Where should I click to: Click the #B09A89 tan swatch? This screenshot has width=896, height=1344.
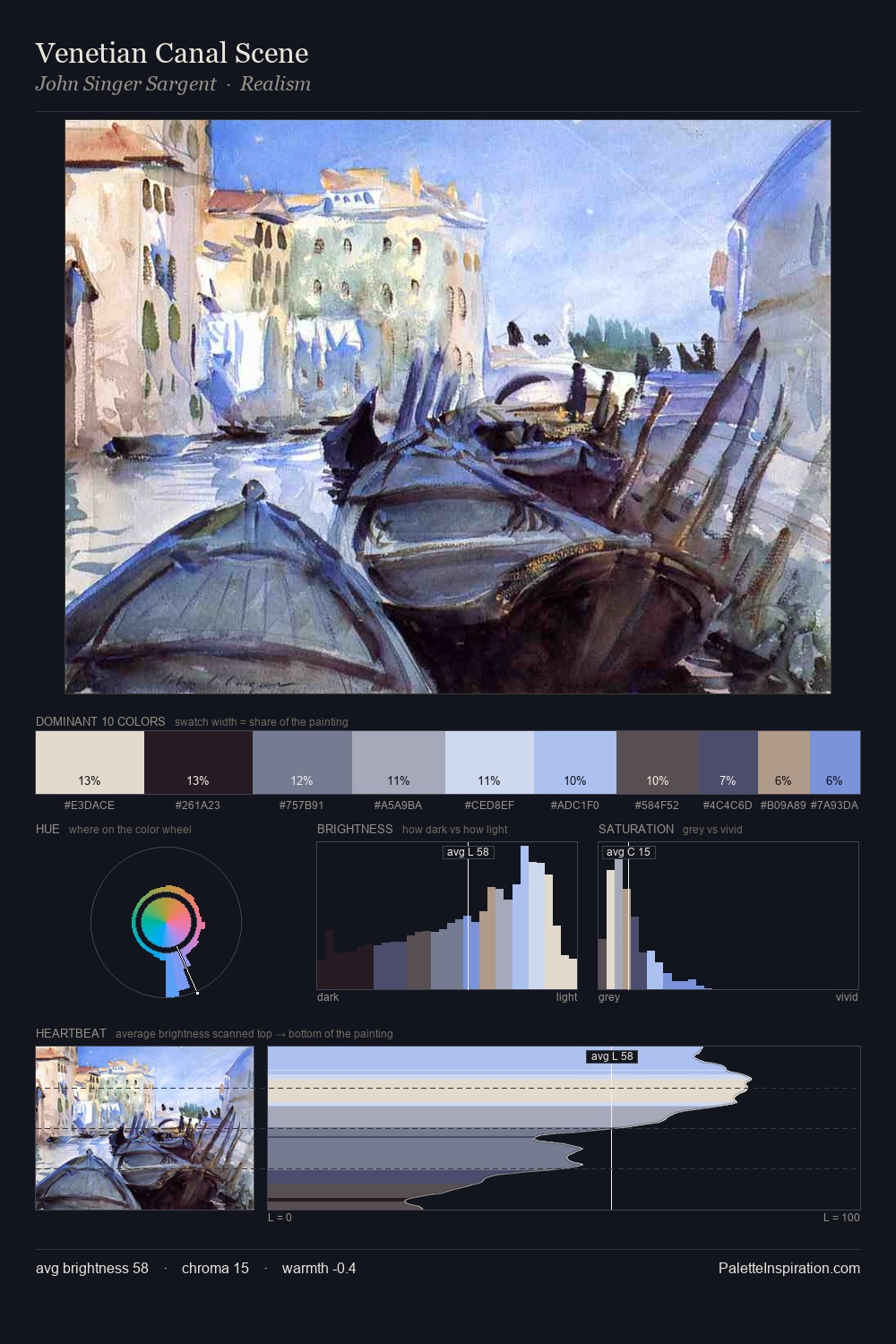pyautogui.click(x=784, y=762)
